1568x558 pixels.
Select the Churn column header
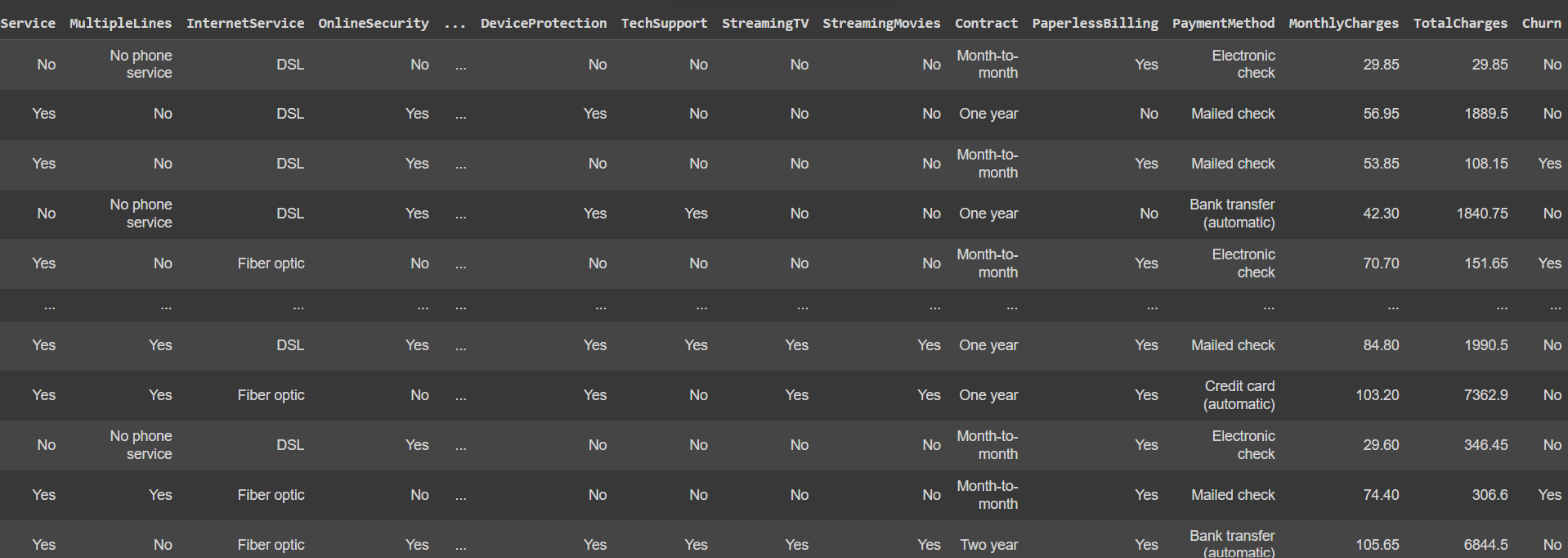[1541, 23]
